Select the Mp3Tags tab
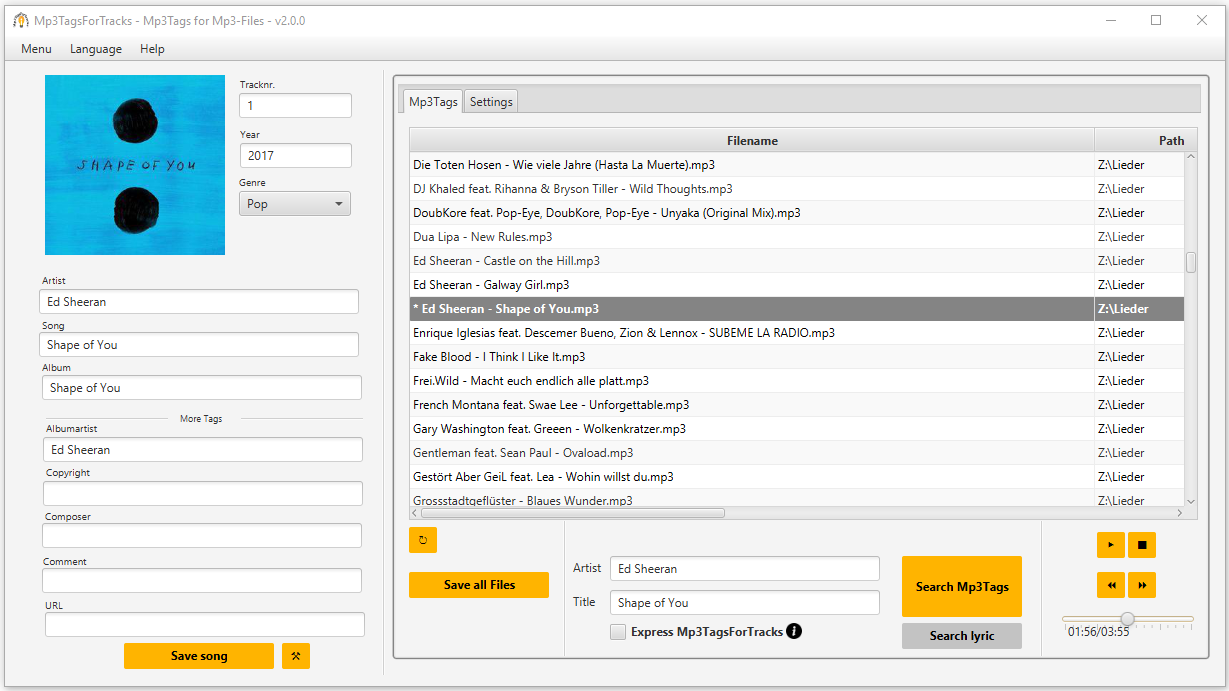 click(433, 101)
